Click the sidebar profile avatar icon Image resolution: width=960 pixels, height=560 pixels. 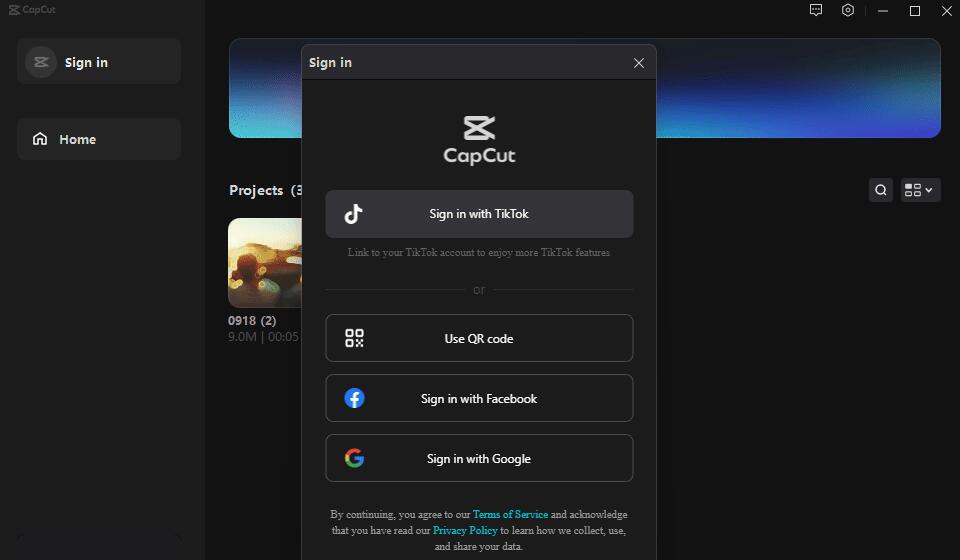click(41, 62)
